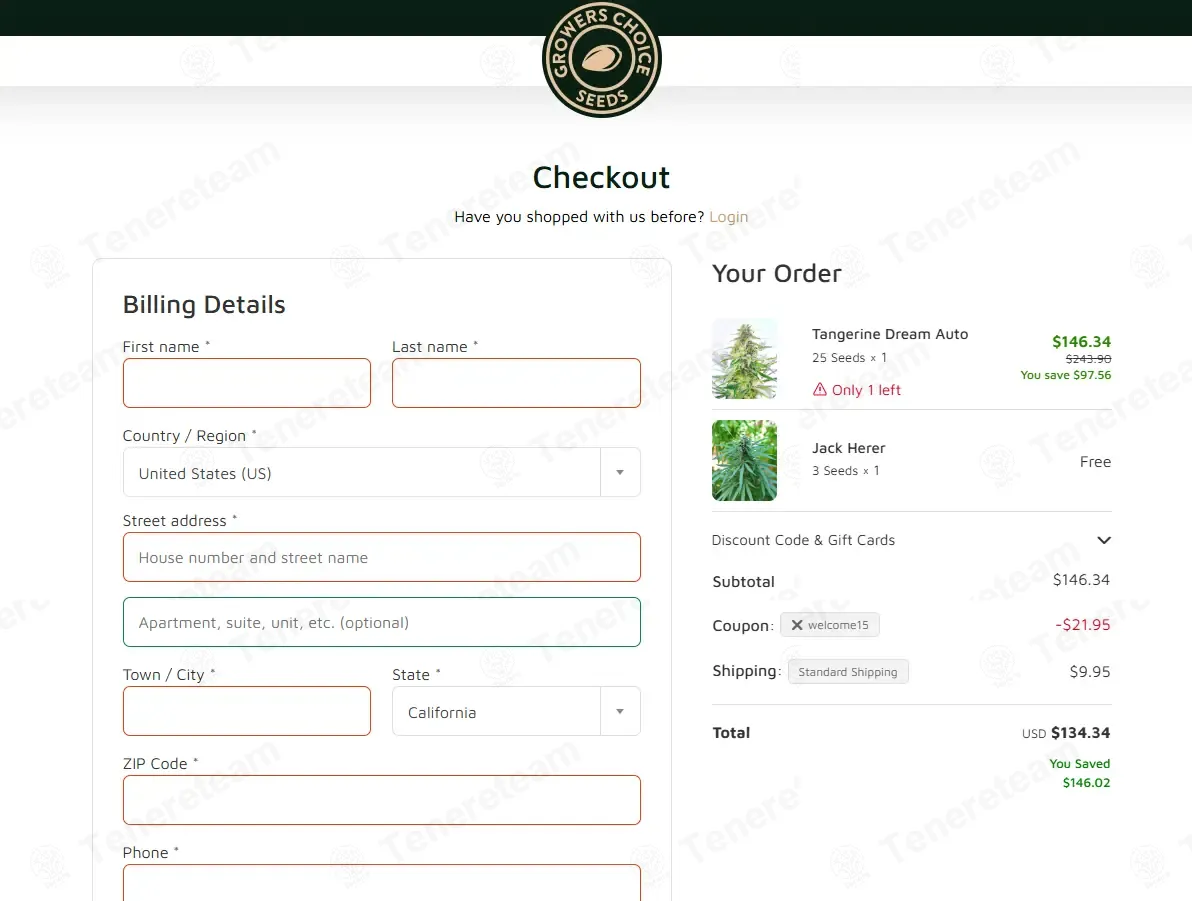1192x901 pixels.
Task: Click the House number and street name field
Action: click(382, 557)
